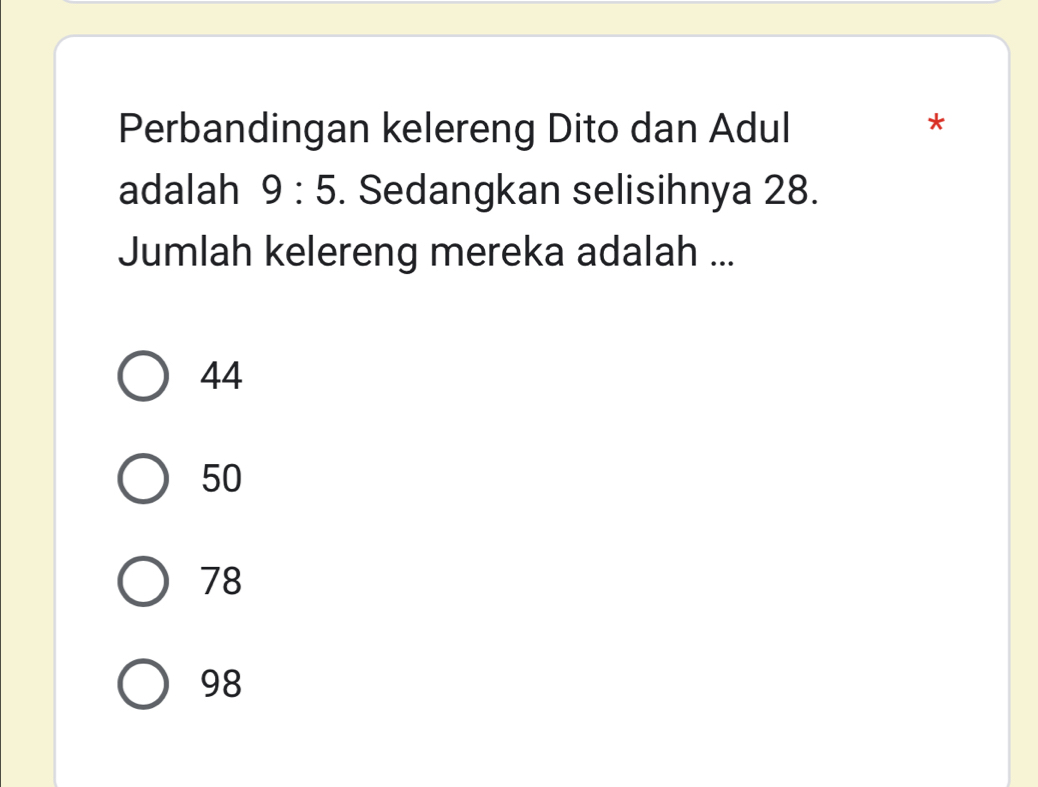Choose the 50 answer radio button
Image resolution: width=1038 pixels, height=787 pixels.
(x=144, y=480)
